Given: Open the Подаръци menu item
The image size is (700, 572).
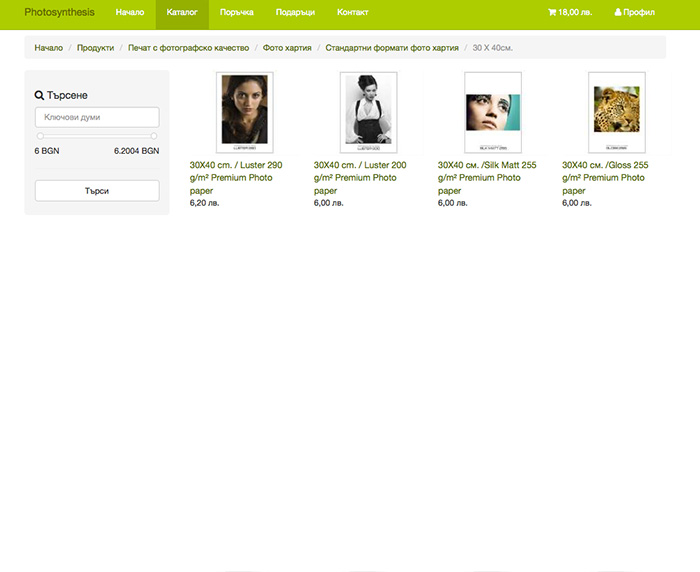Looking at the screenshot, I should (295, 13).
